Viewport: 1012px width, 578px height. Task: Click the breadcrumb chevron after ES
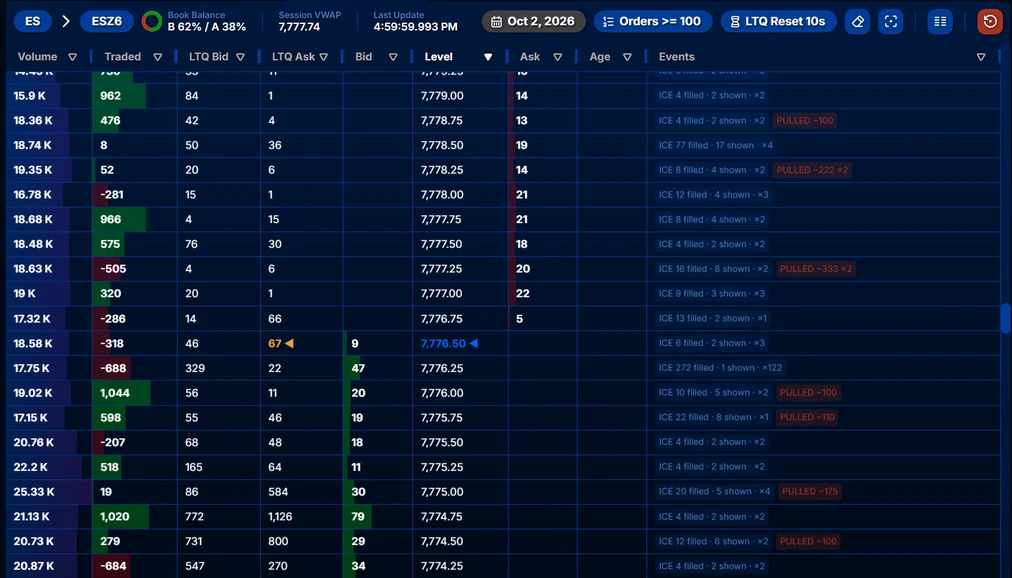click(x=66, y=21)
